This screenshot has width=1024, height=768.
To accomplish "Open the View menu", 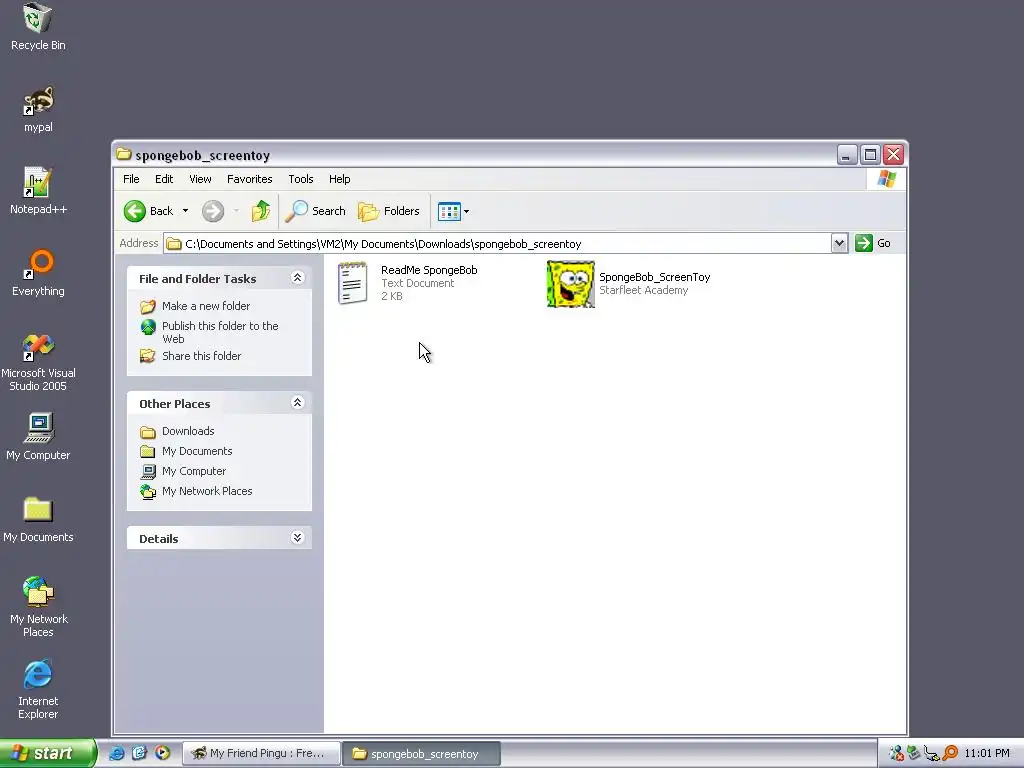I will [x=200, y=179].
